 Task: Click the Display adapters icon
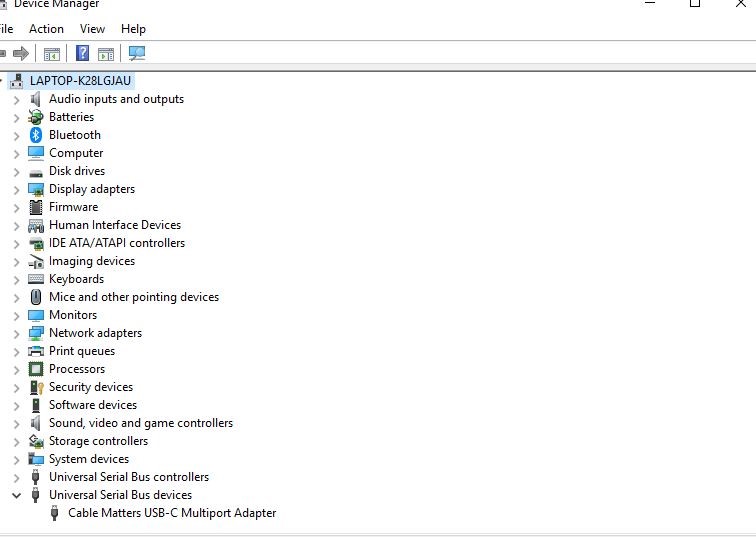click(36, 189)
